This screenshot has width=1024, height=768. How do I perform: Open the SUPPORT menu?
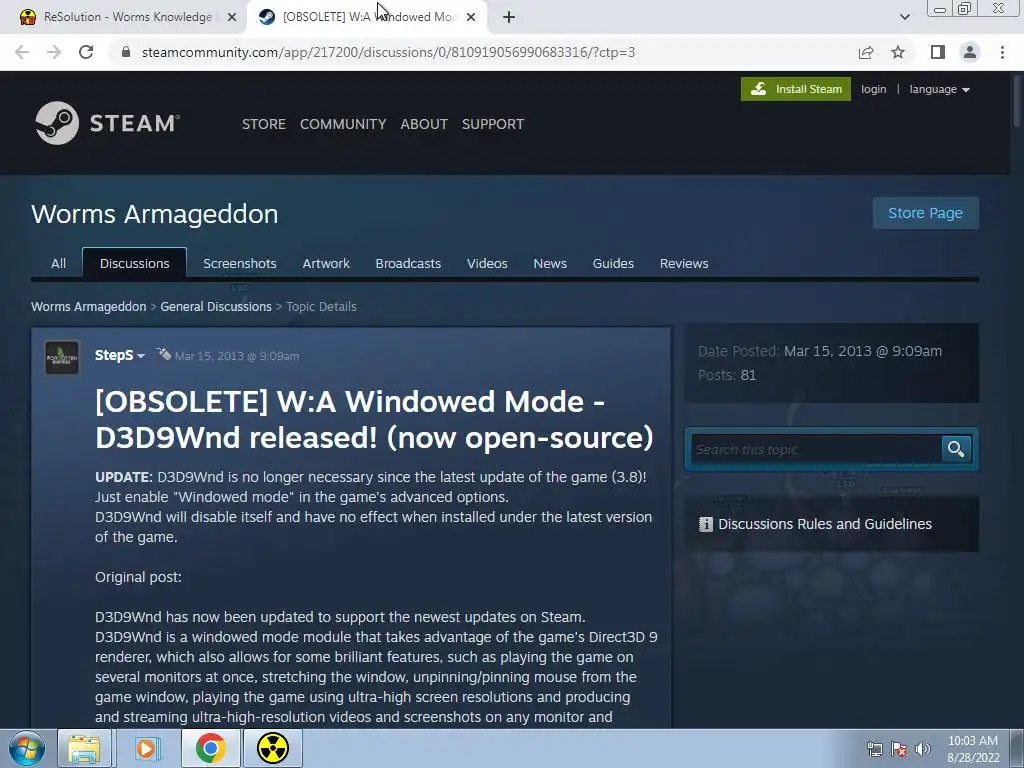(x=492, y=124)
